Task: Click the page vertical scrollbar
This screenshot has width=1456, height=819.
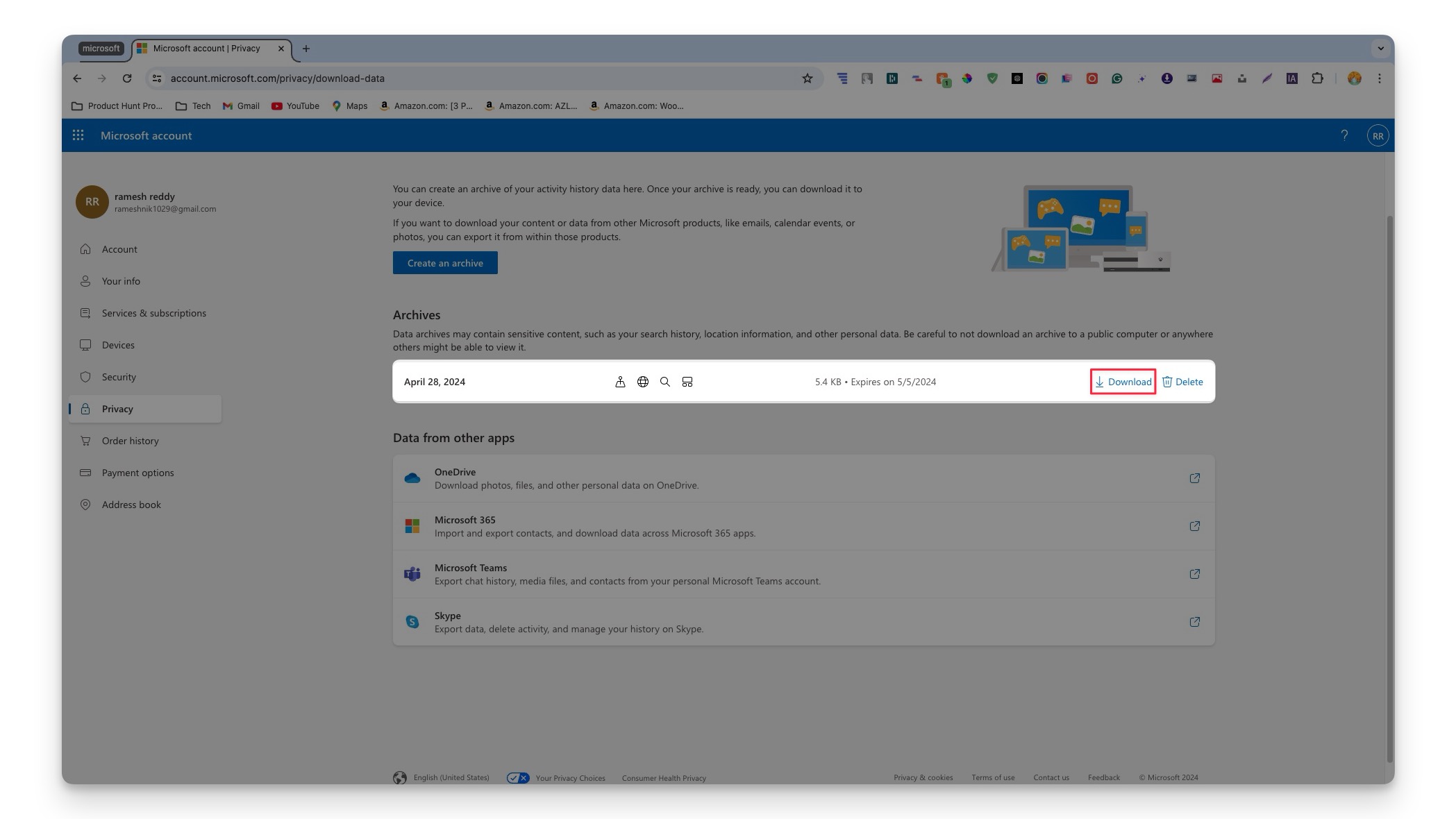Action: pos(1389,489)
